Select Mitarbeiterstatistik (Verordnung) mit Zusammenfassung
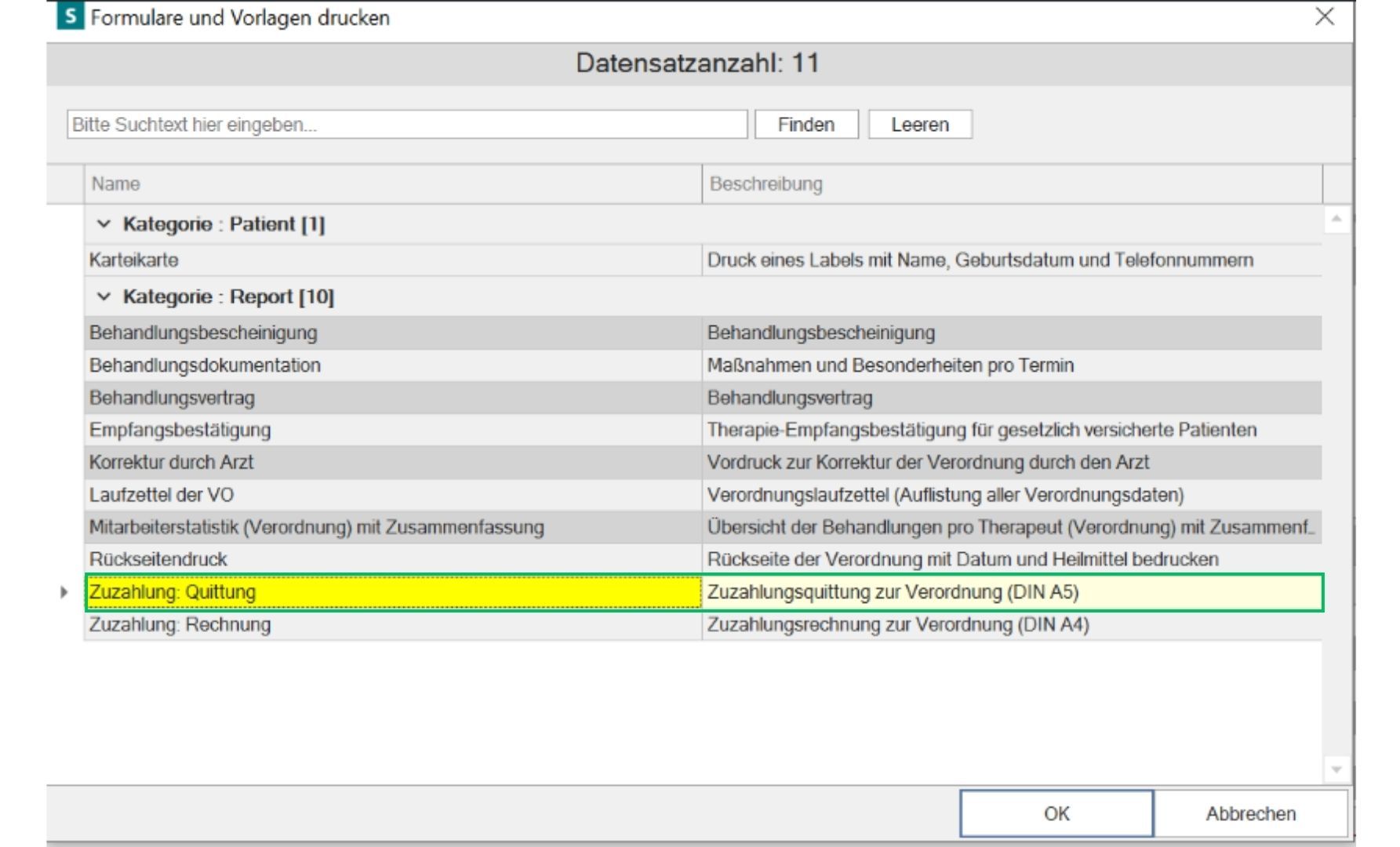Image resolution: width=1400 pixels, height=847 pixels. click(x=393, y=527)
